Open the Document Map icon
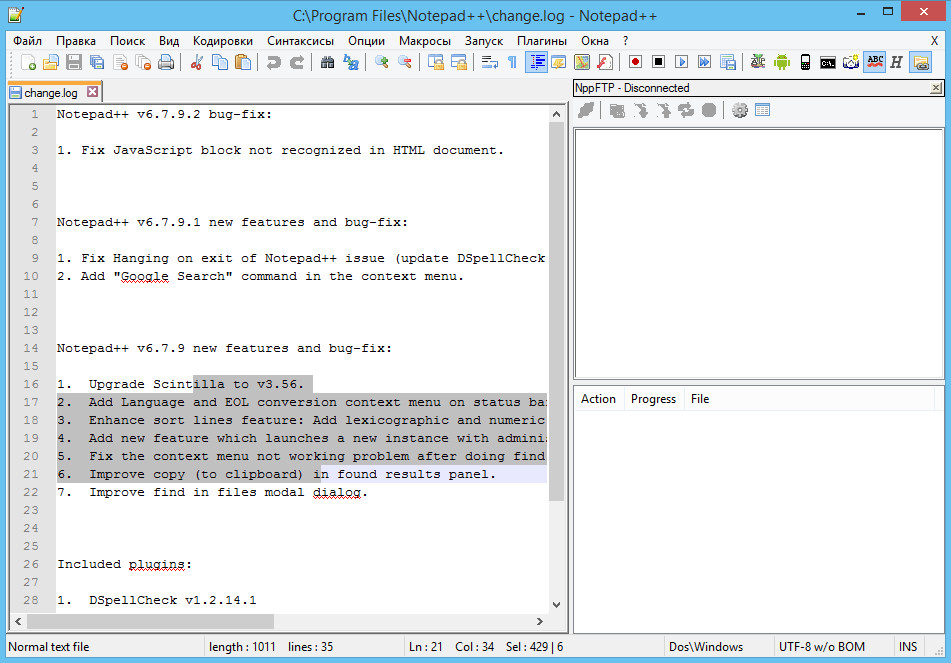951x663 pixels. coord(582,62)
